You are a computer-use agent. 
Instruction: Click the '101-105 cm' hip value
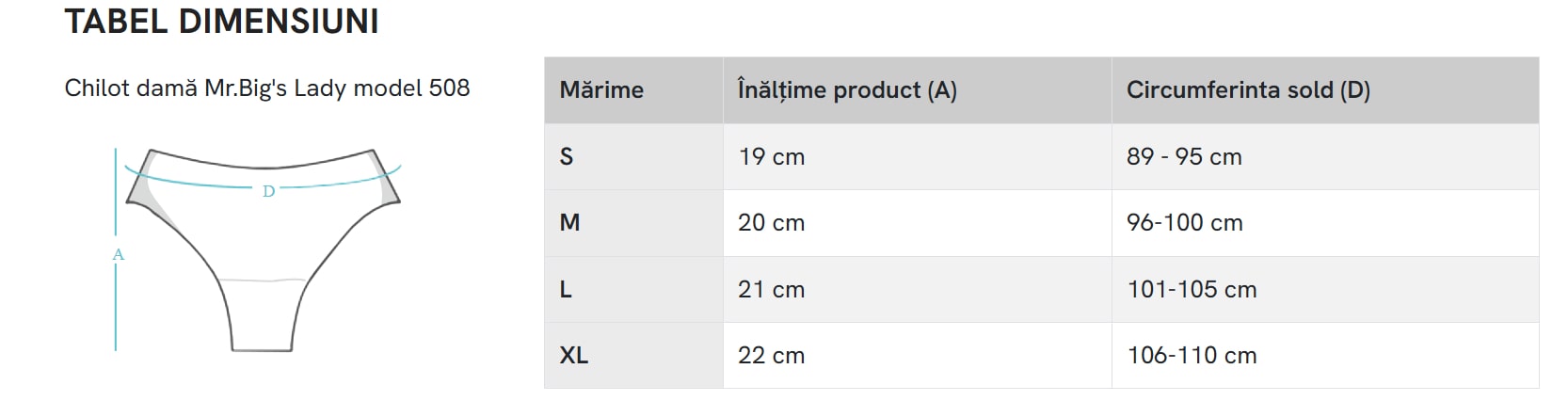(x=1192, y=290)
